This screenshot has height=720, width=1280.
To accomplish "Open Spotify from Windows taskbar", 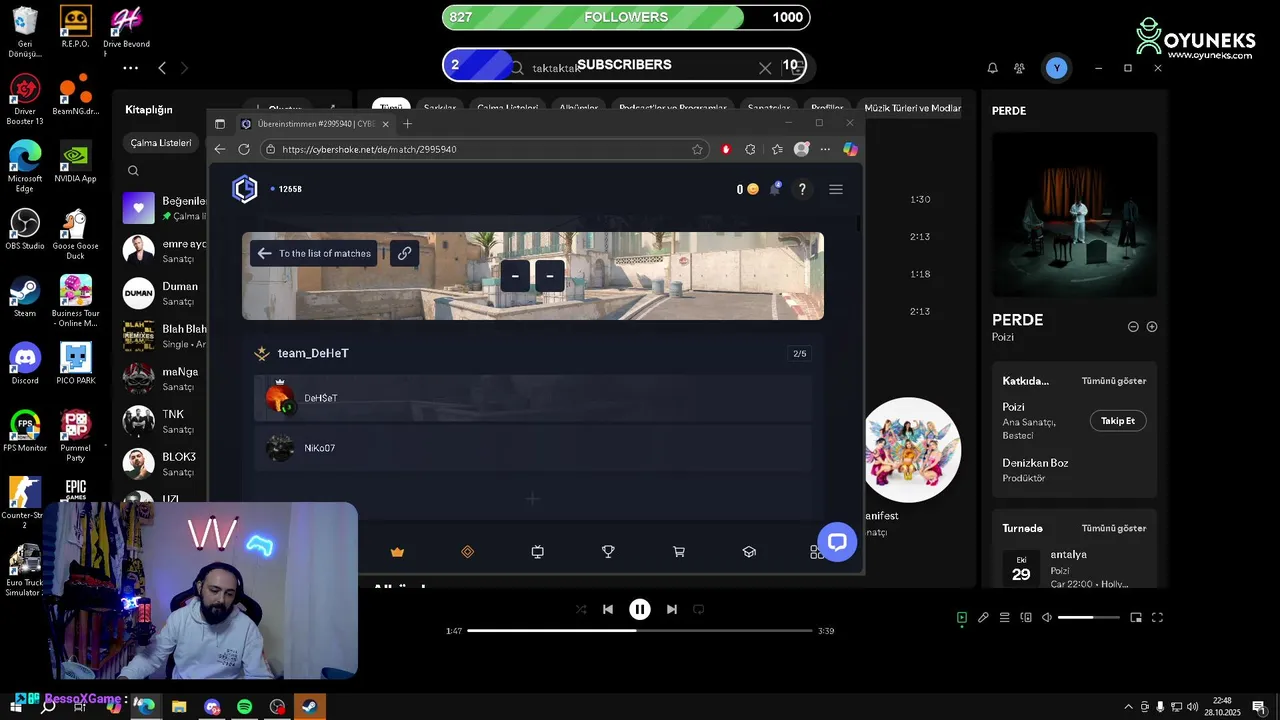I will (x=245, y=706).
